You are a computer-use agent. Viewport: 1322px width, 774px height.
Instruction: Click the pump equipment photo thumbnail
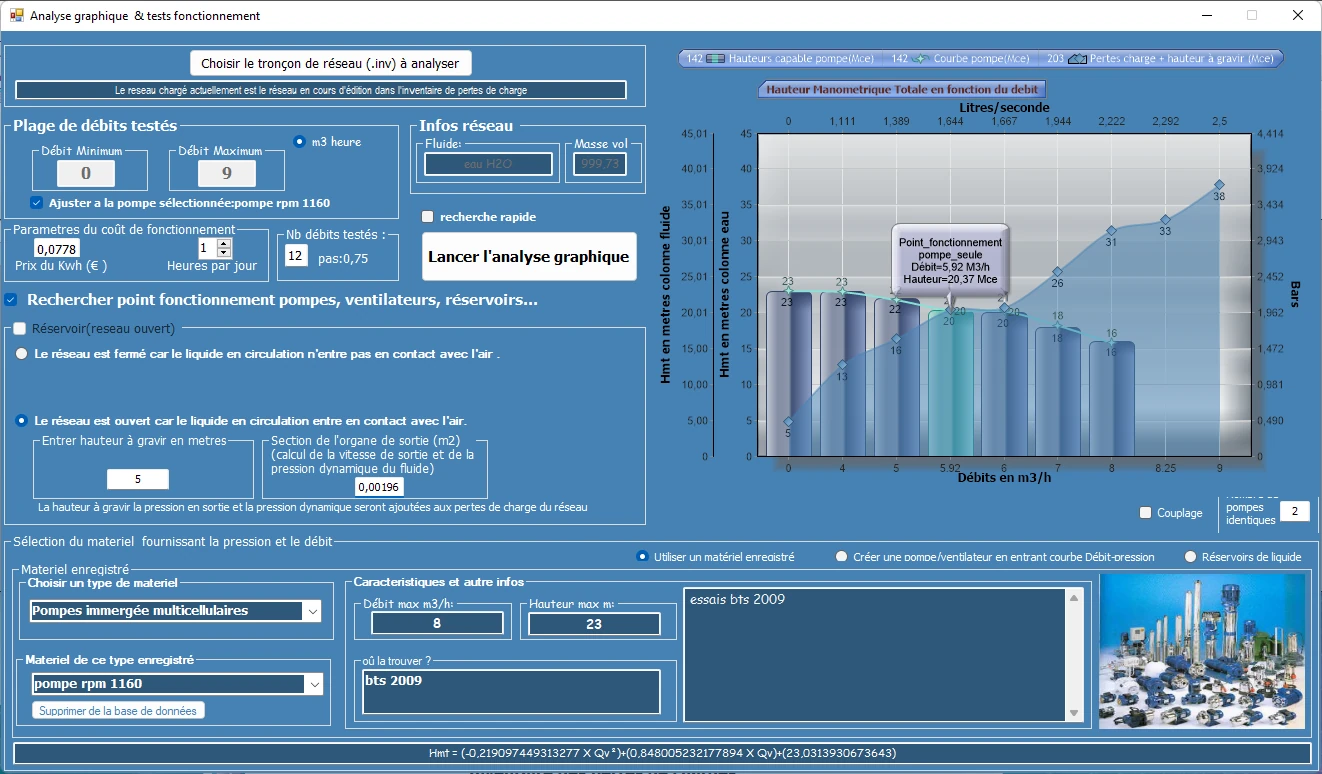pyautogui.click(x=1201, y=651)
